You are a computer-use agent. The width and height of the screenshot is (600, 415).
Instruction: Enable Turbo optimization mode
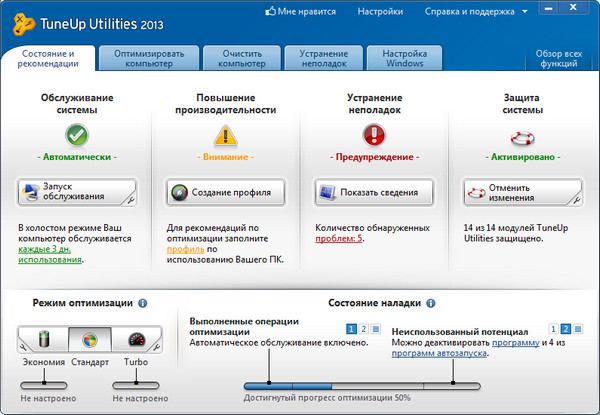(x=134, y=341)
